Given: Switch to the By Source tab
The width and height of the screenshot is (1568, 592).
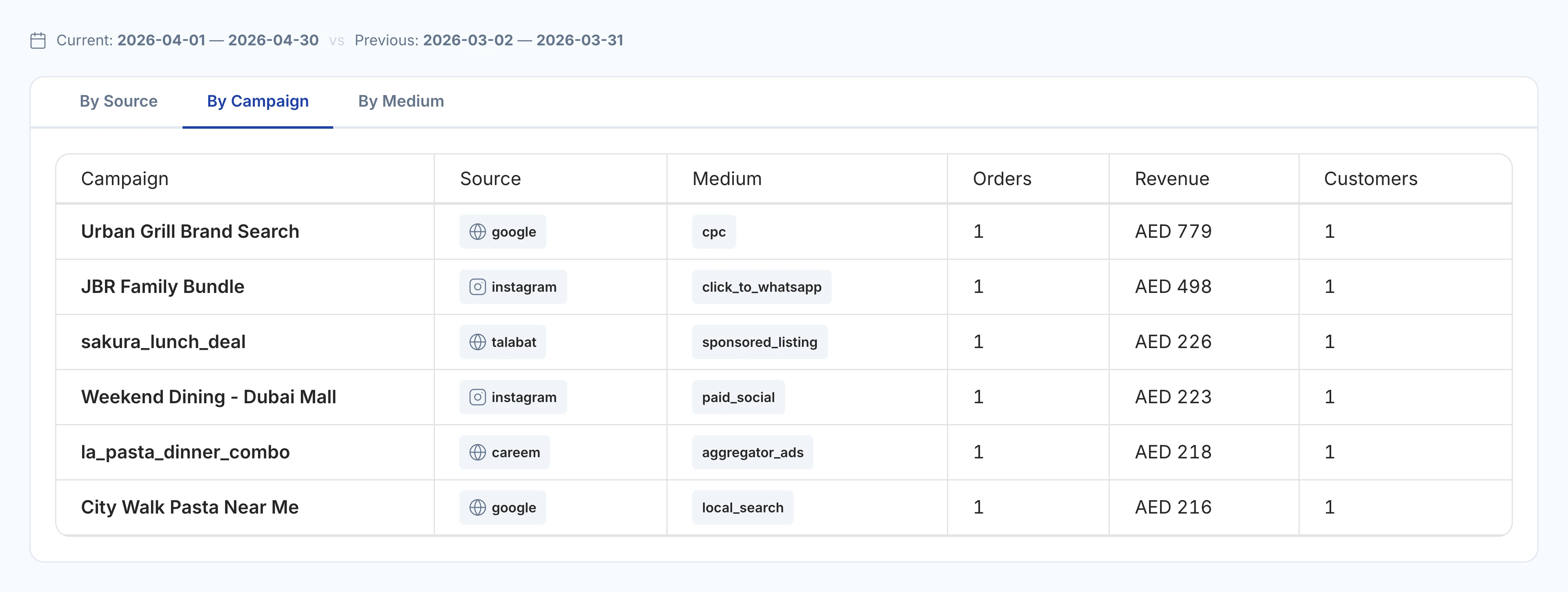Looking at the screenshot, I should [119, 101].
